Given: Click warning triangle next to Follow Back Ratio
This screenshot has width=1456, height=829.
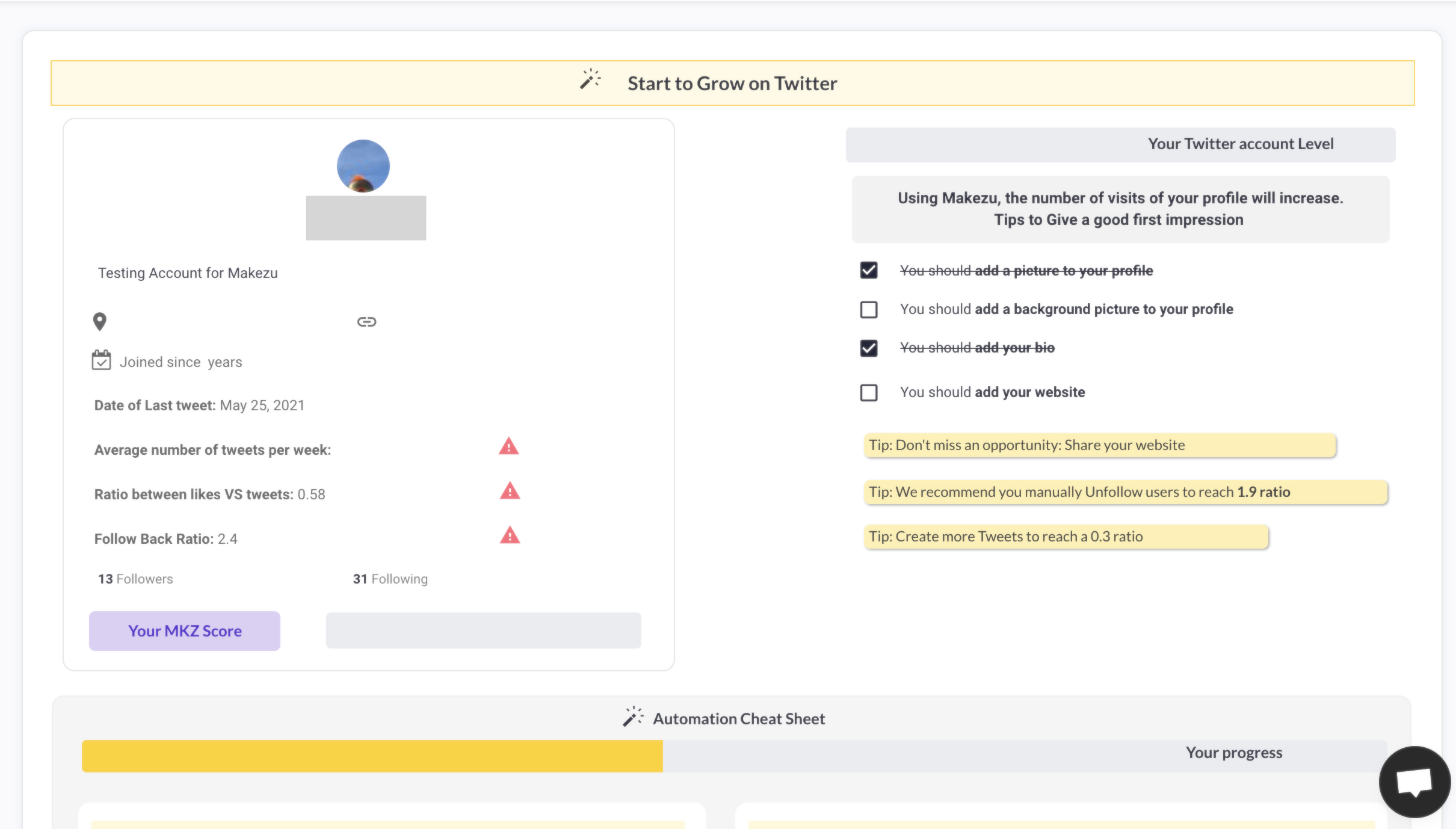Looking at the screenshot, I should [x=510, y=535].
